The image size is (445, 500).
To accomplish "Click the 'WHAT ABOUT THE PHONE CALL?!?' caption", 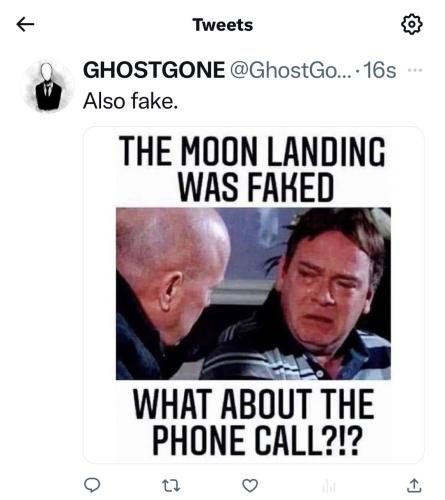I will coord(254,422).
